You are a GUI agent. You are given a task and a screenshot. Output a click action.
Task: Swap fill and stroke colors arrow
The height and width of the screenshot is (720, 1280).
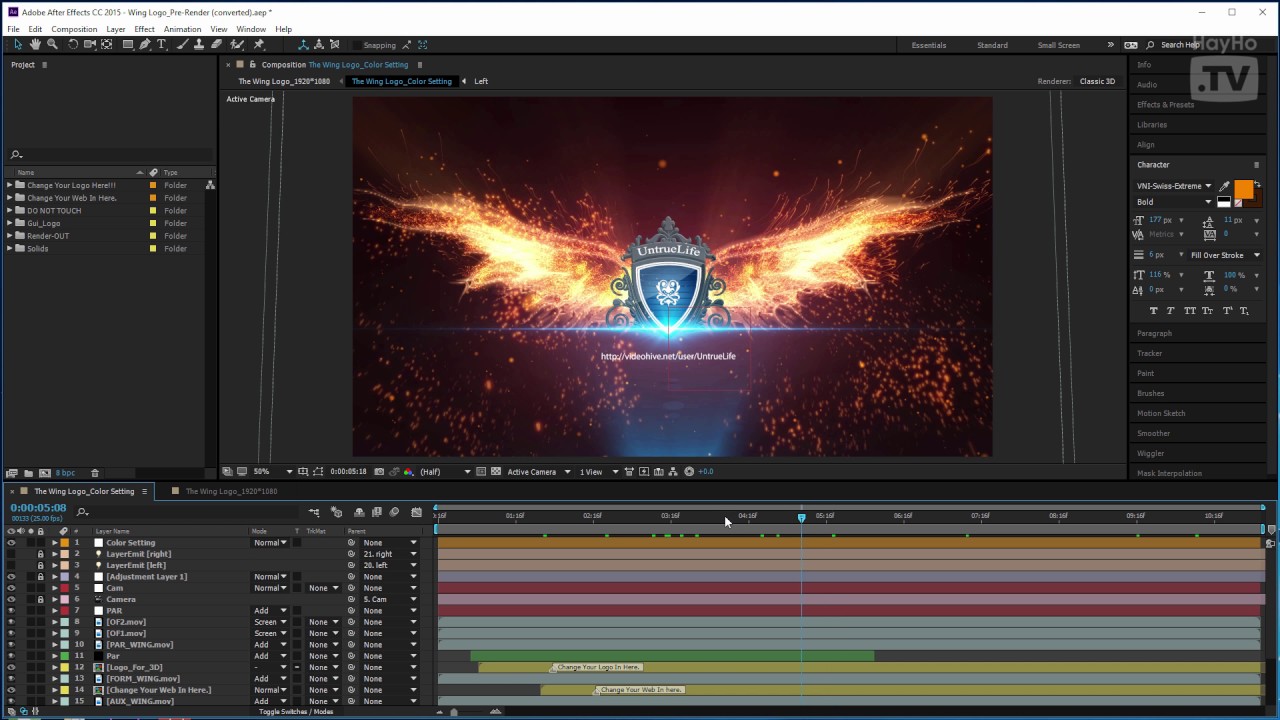[x=1257, y=185]
